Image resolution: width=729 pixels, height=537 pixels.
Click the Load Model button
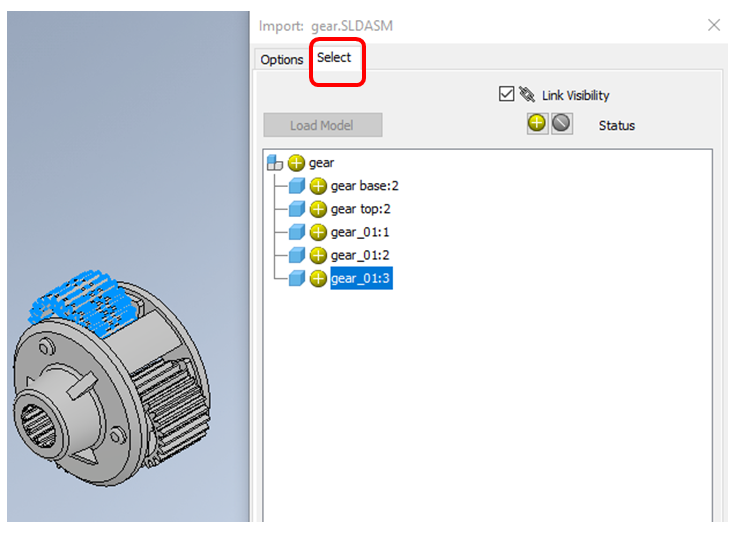point(323,125)
